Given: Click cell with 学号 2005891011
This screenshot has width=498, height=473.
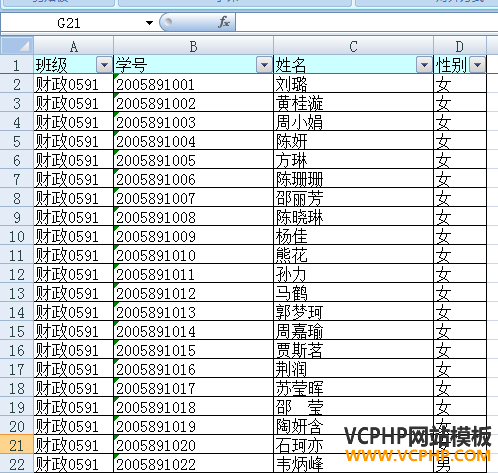Looking at the screenshot, I should point(193,274).
